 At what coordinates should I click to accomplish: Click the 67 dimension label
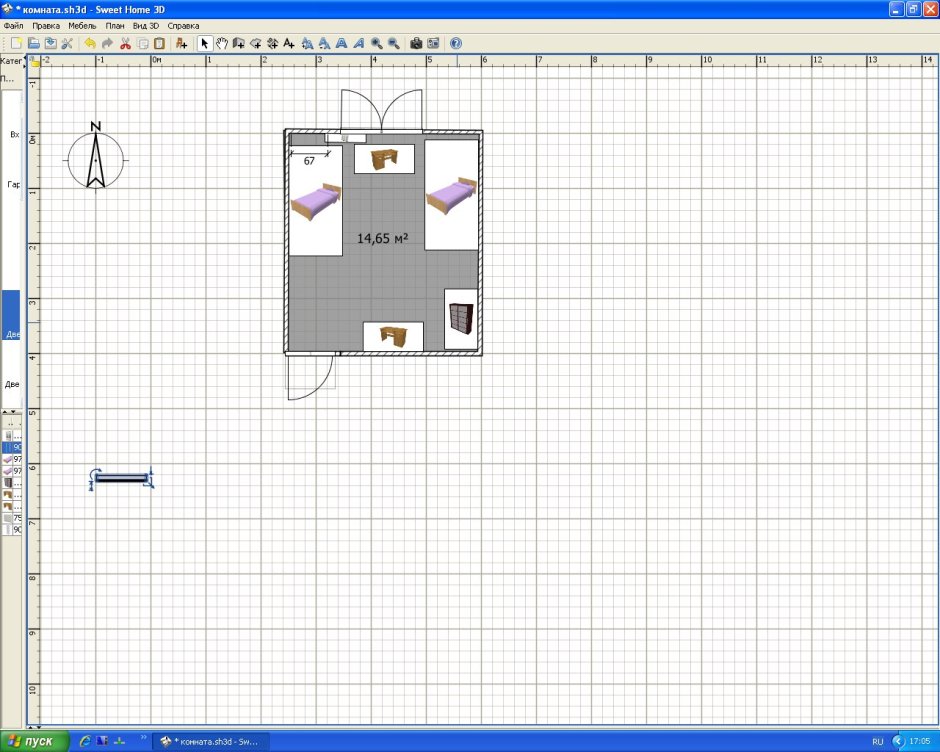(309, 161)
